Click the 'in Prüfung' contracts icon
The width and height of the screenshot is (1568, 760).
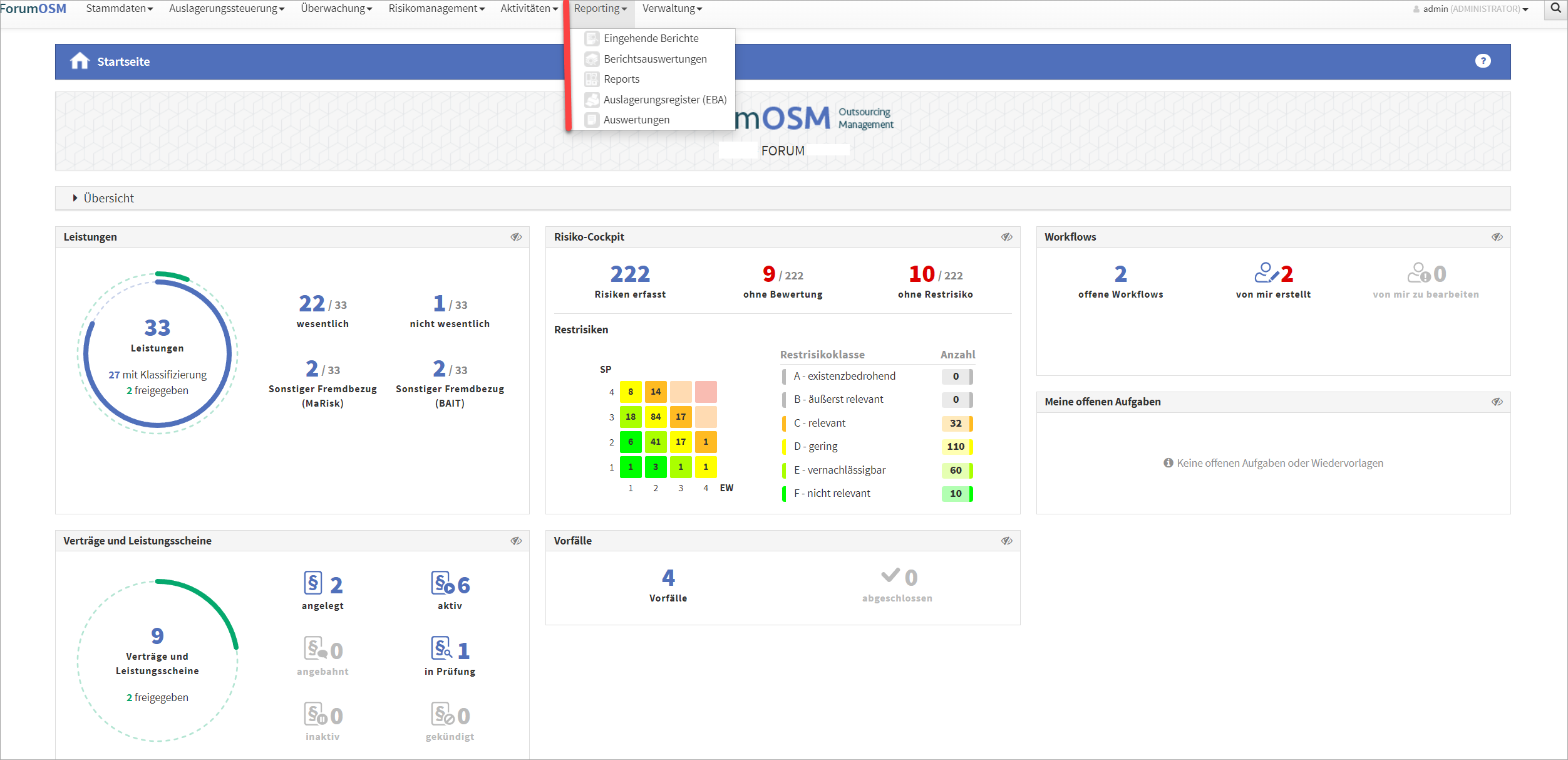point(441,648)
